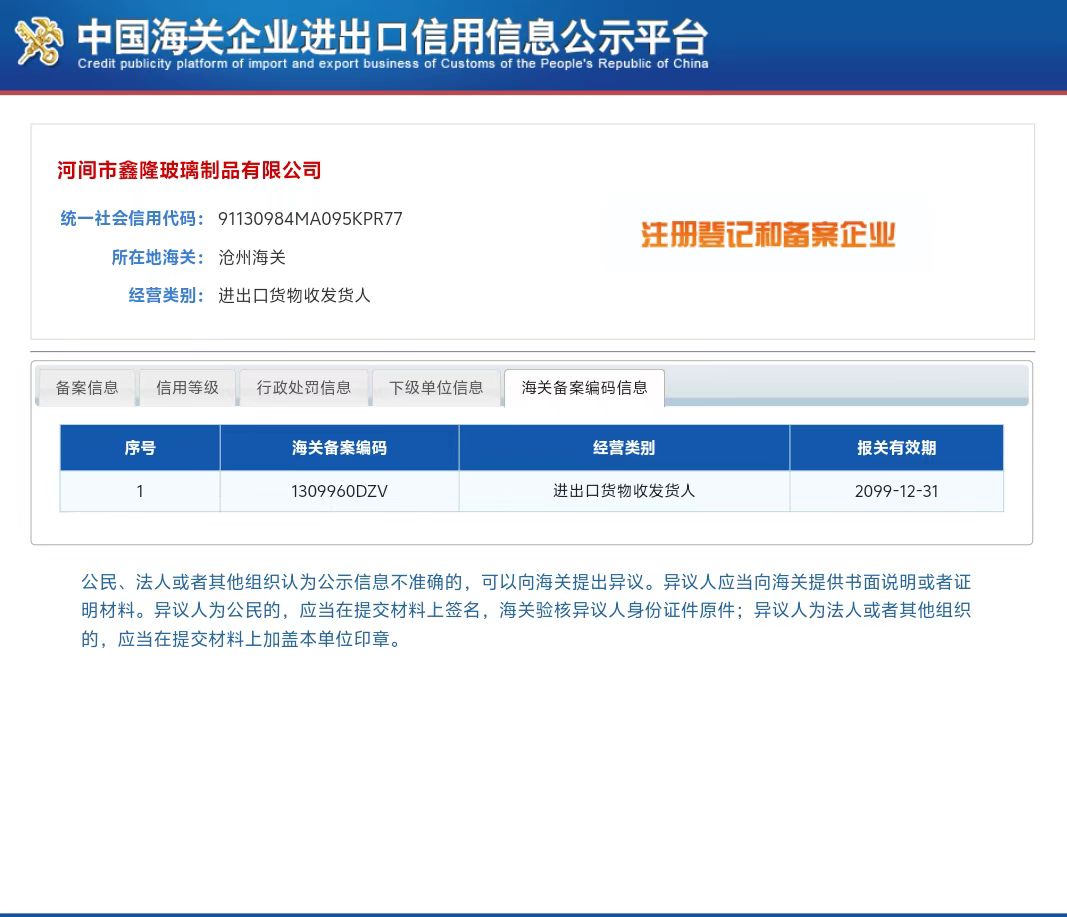Image resolution: width=1067 pixels, height=917 pixels.
Task: Select the credit code 91130984MA095KPR77
Action: coord(310,218)
